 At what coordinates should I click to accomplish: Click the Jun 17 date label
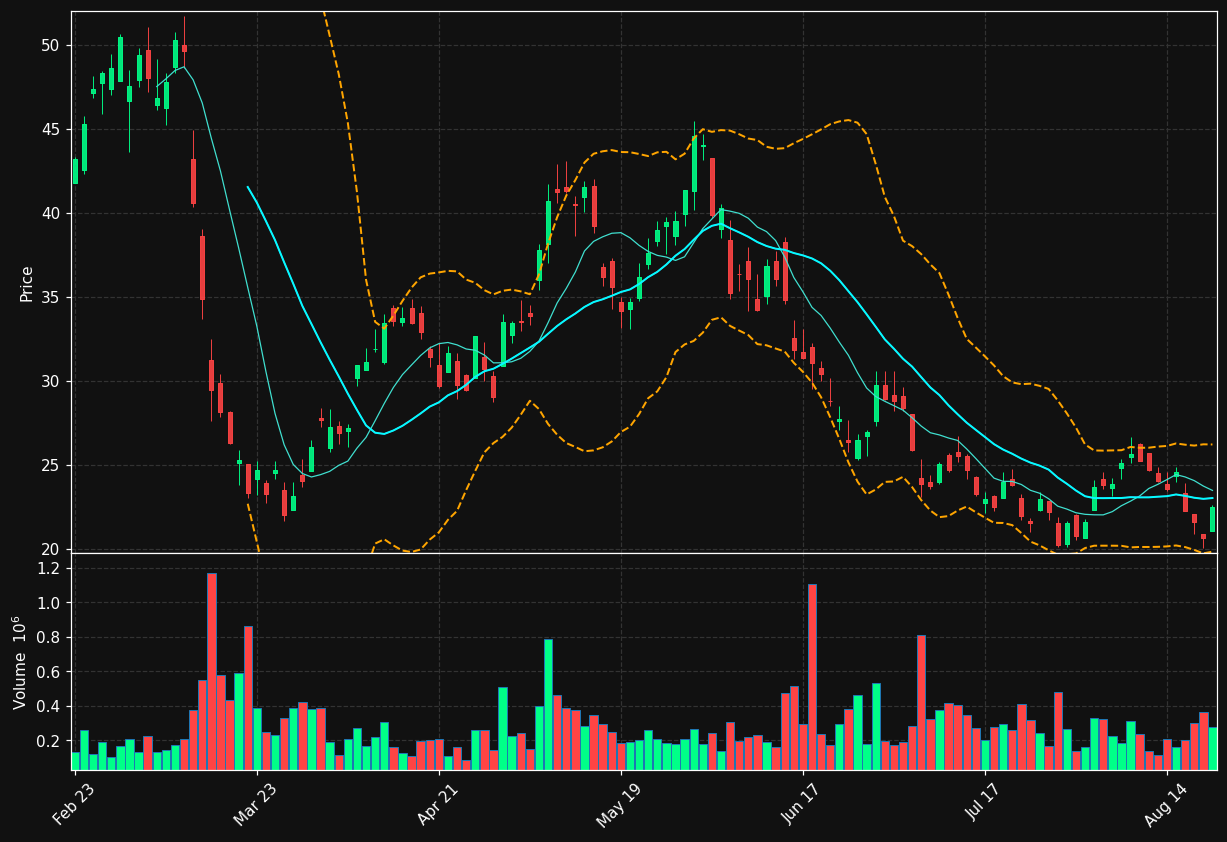[x=804, y=805]
